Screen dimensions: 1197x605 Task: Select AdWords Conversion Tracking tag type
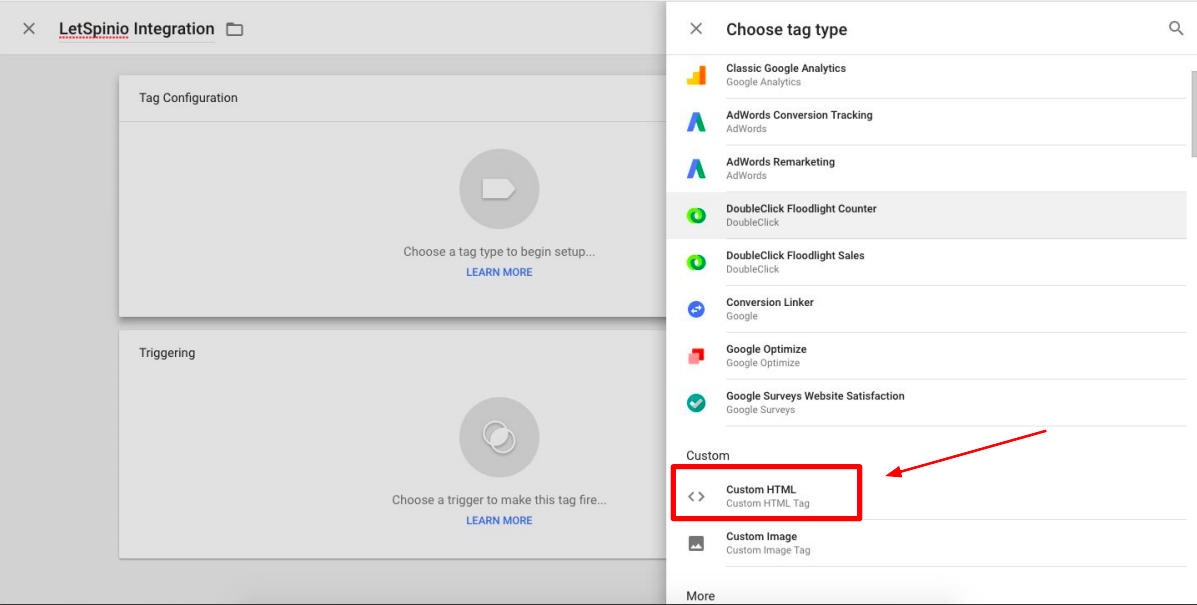[x=926, y=122]
